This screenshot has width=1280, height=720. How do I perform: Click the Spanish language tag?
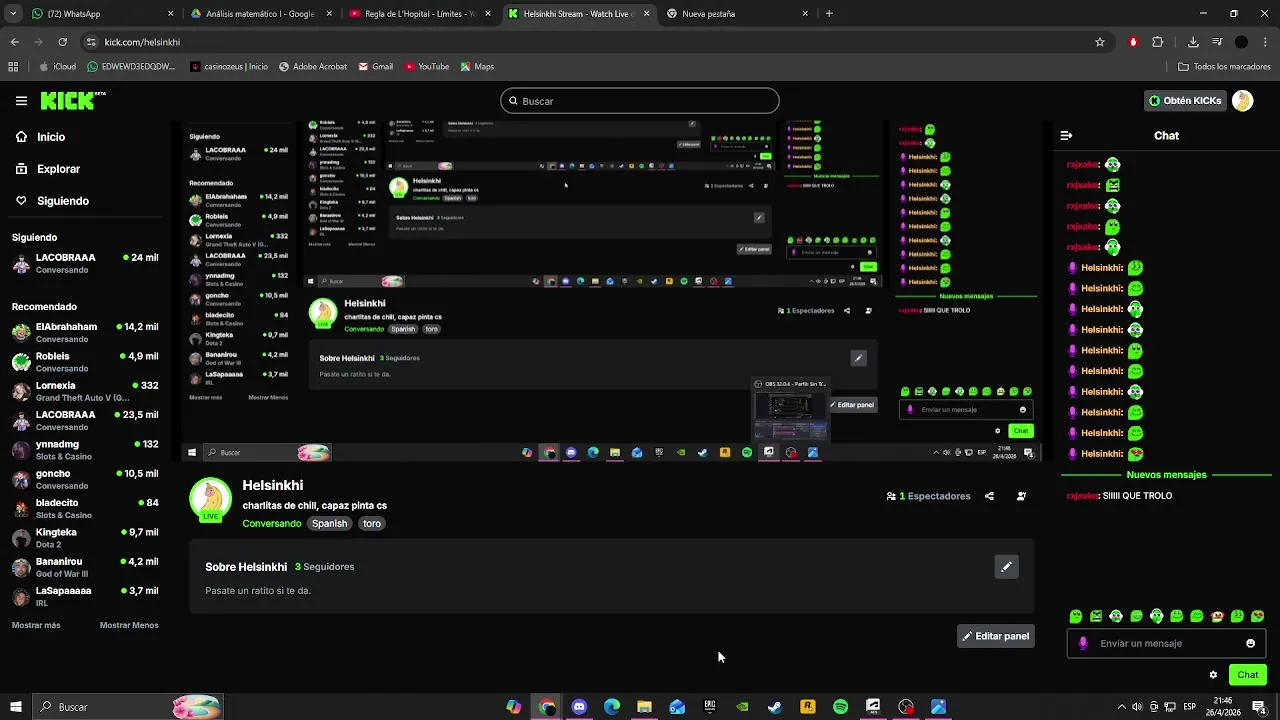tap(329, 524)
